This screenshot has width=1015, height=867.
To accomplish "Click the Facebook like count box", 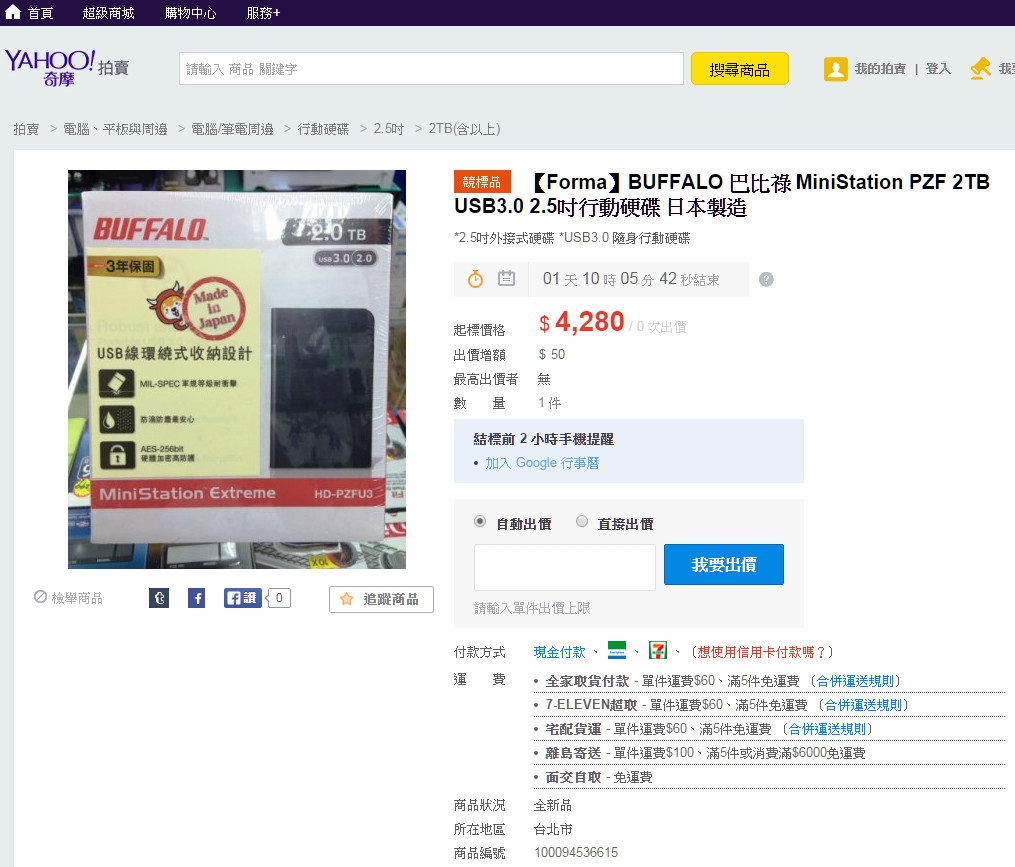I will click(279, 598).
